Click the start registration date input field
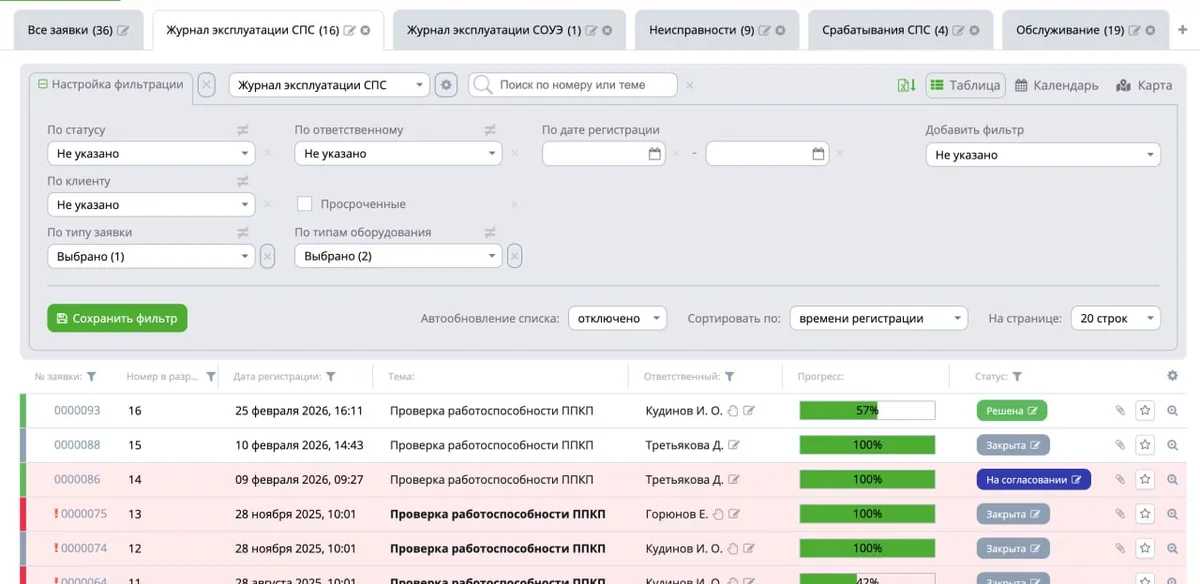1200x584 pixels. [604, 154]
